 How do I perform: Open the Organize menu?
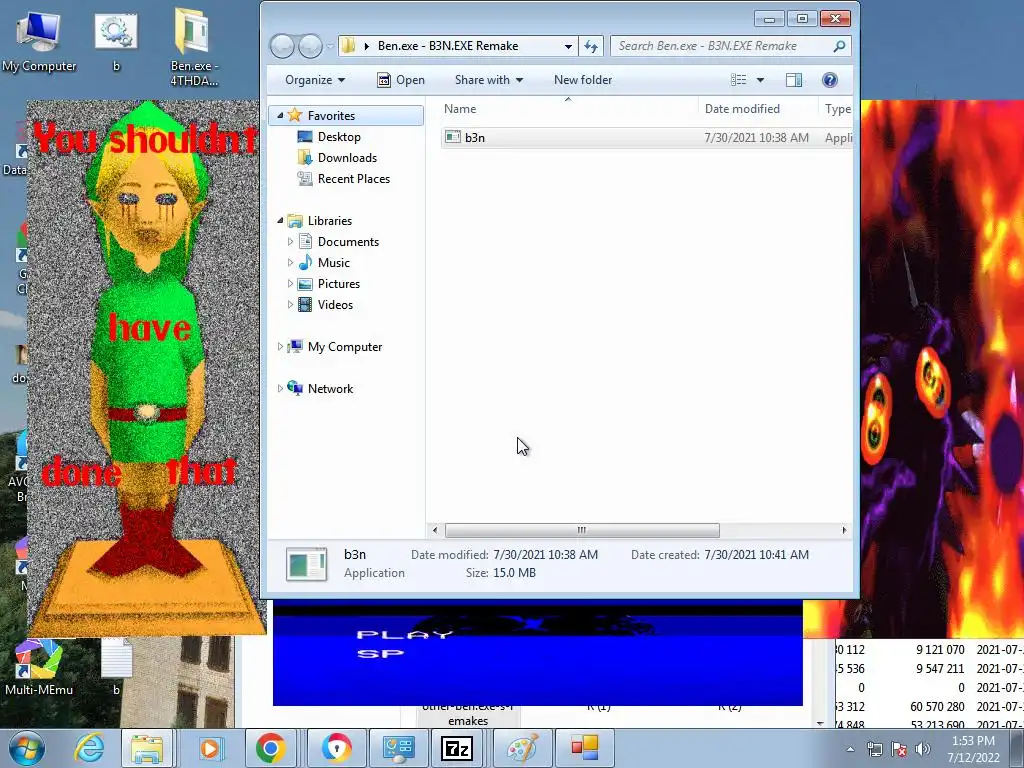pyautogui.click(x=315, y=80)
